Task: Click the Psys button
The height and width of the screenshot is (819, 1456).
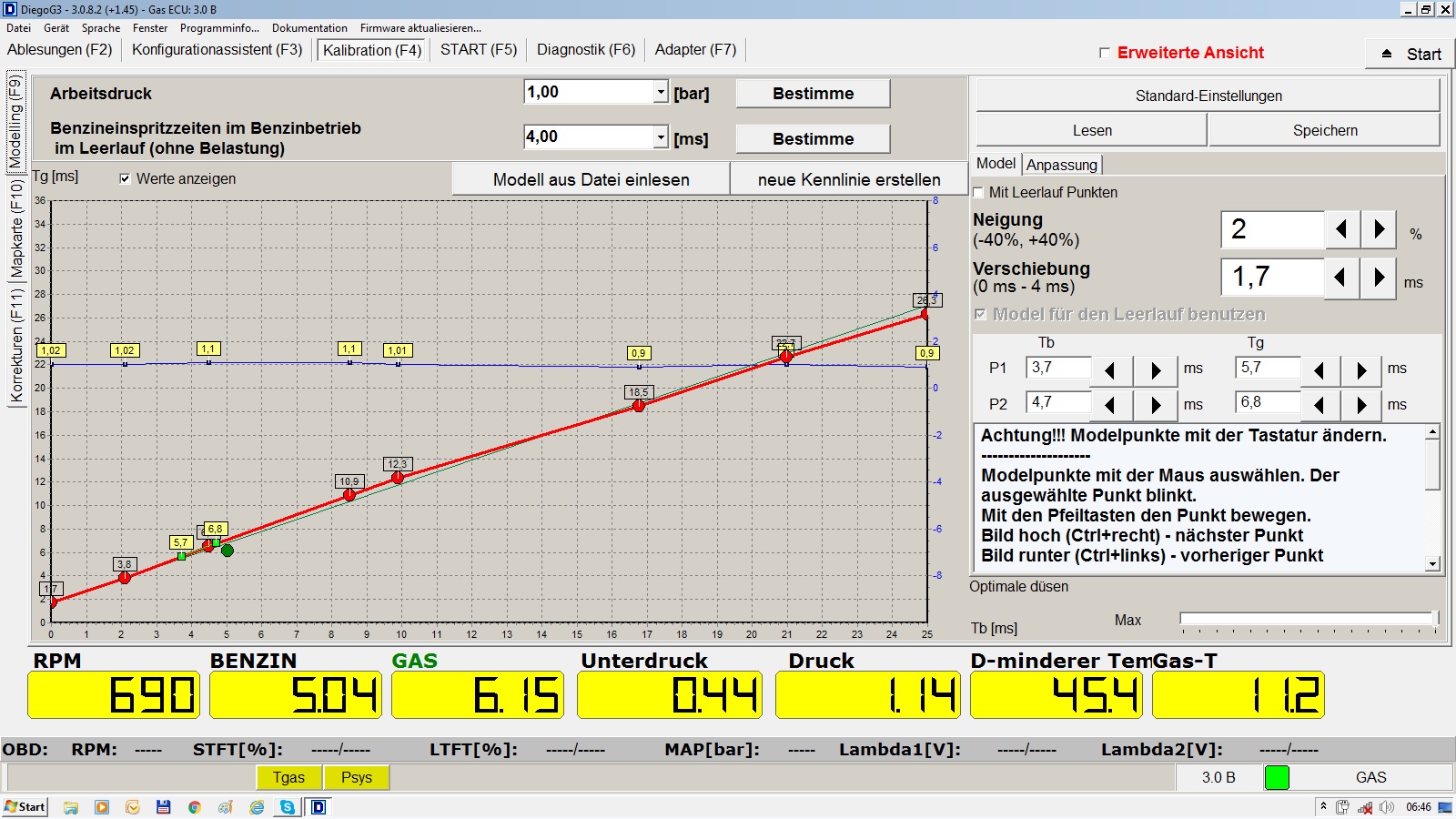Action: [357, 777]
